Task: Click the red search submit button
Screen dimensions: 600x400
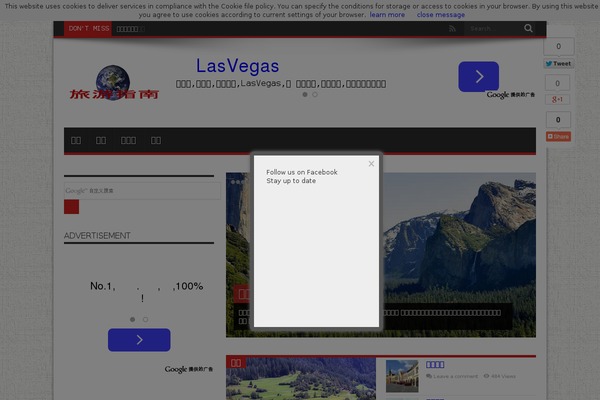Action: point(72,207)
